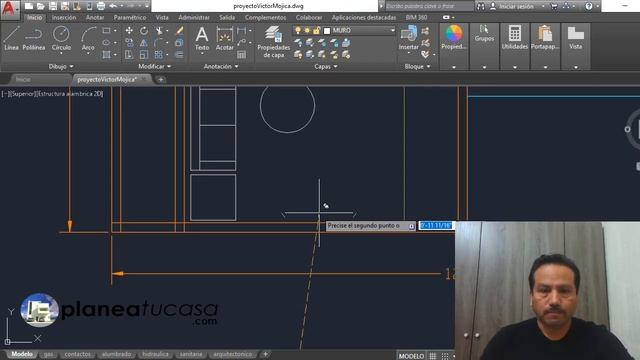Click the viewport label Estructura alámbrica 2D
This screenshot has width=640, height=360.
coord(70,94)
